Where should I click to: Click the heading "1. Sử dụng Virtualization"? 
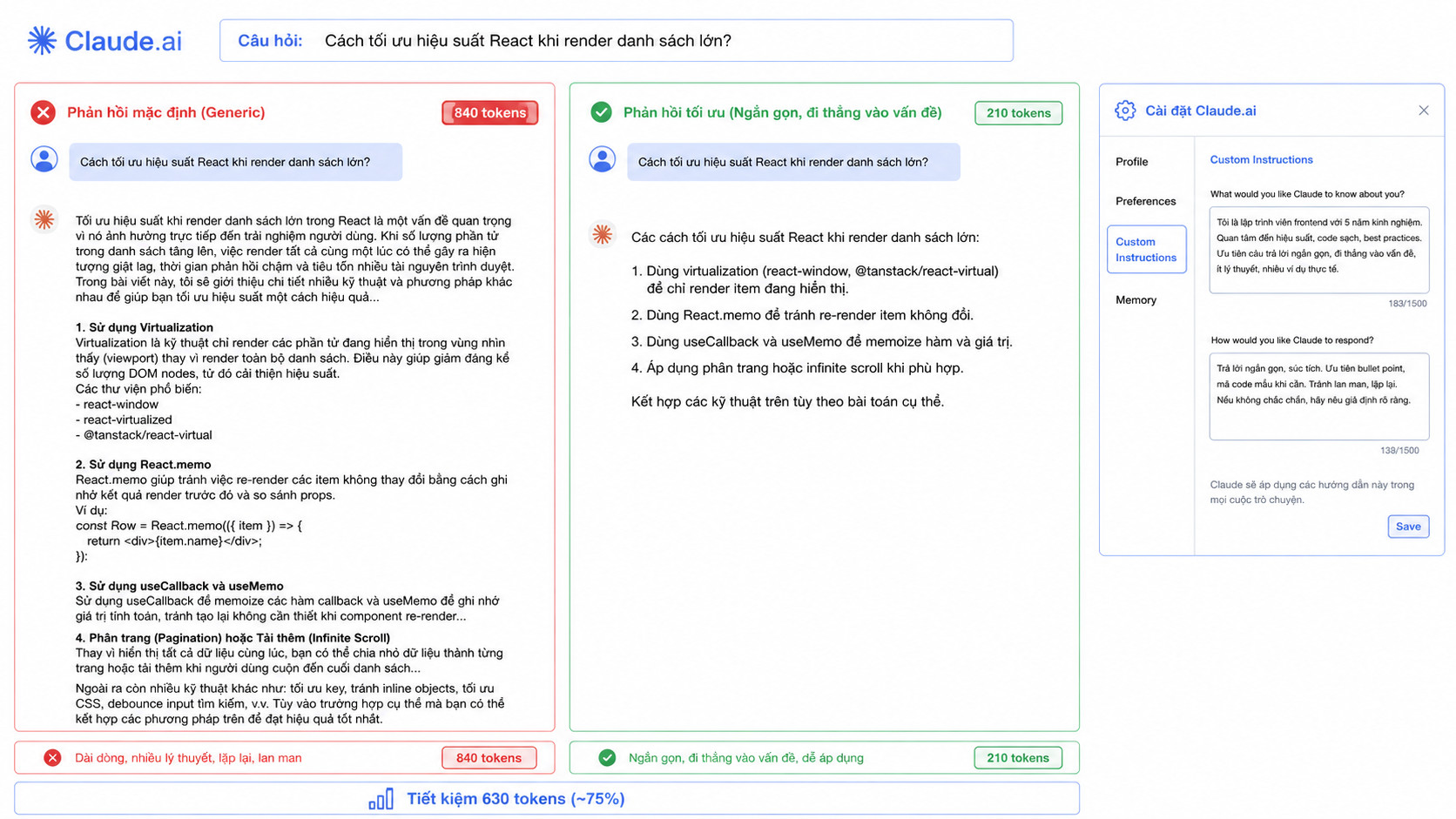(145, 327)
